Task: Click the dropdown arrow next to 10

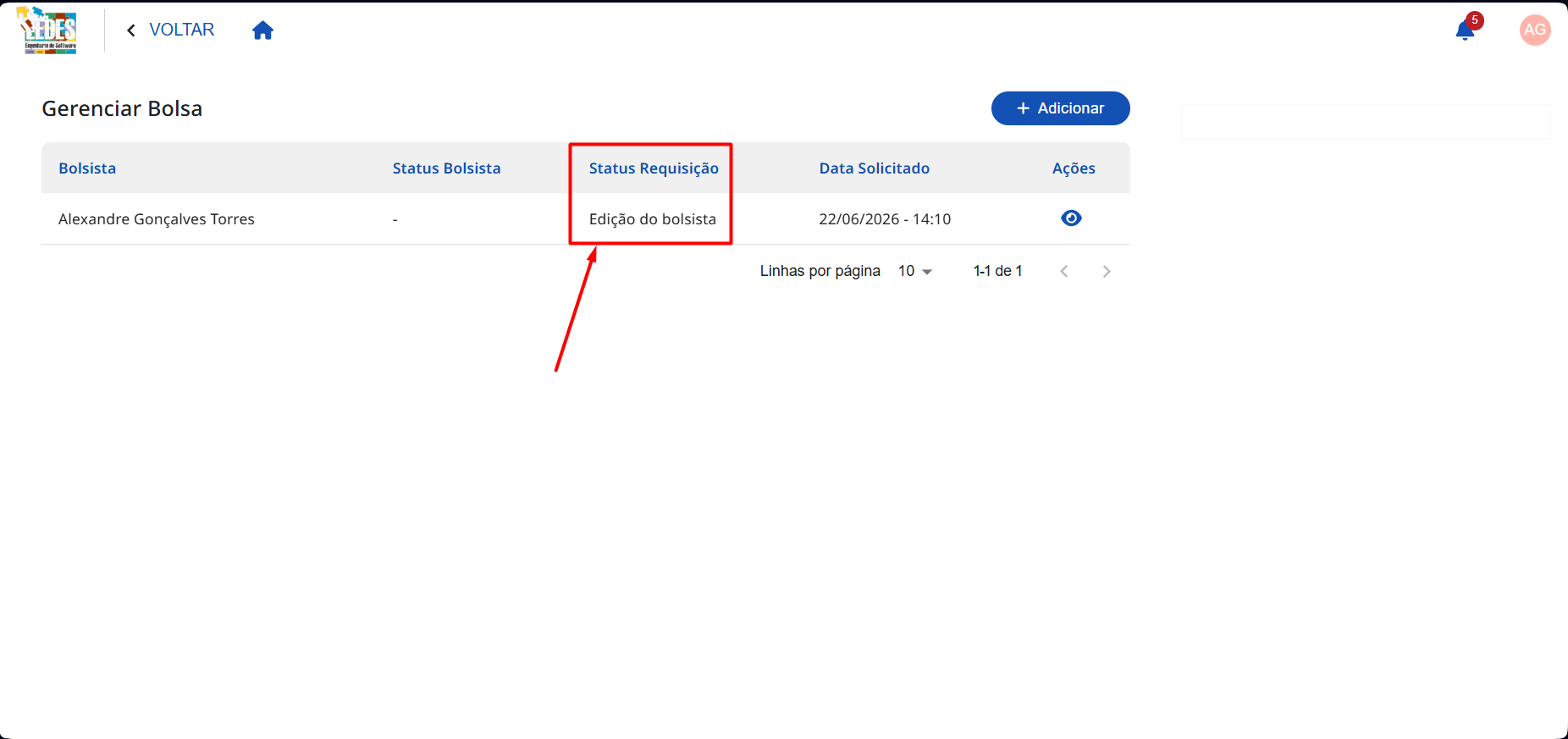Action: tap(927, 272)
